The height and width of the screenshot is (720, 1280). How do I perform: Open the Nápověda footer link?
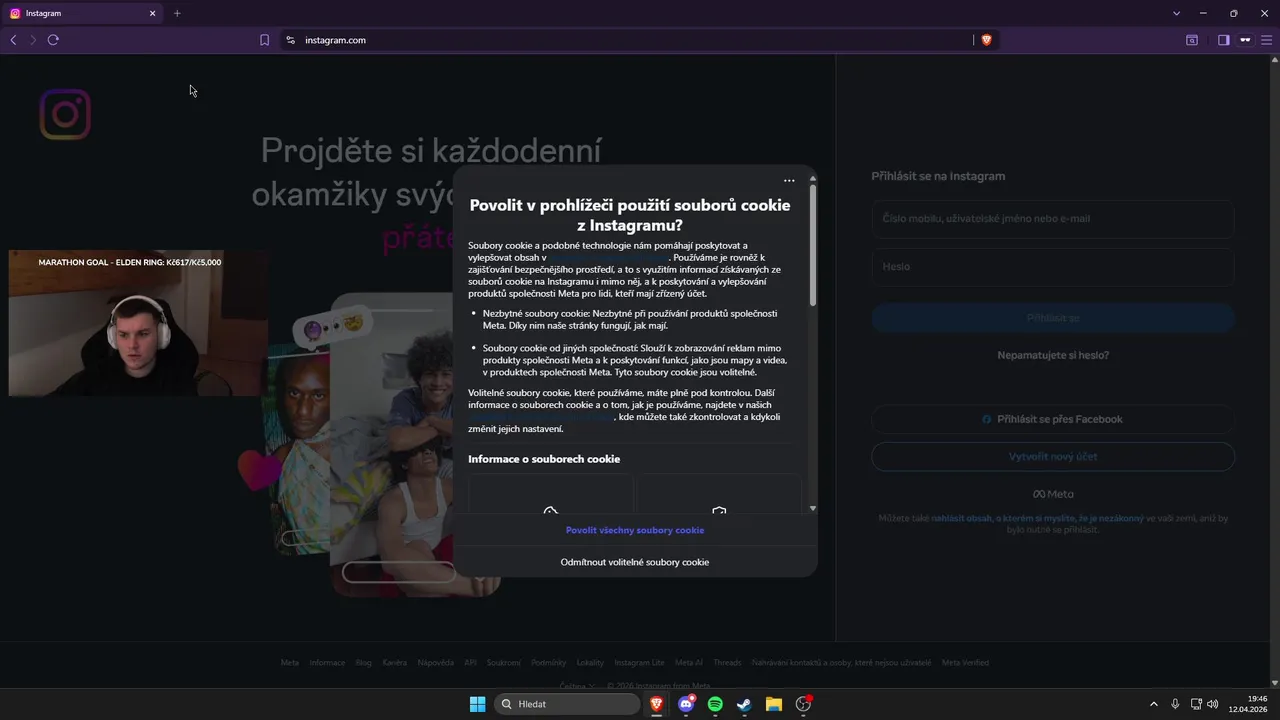(435, 663)
